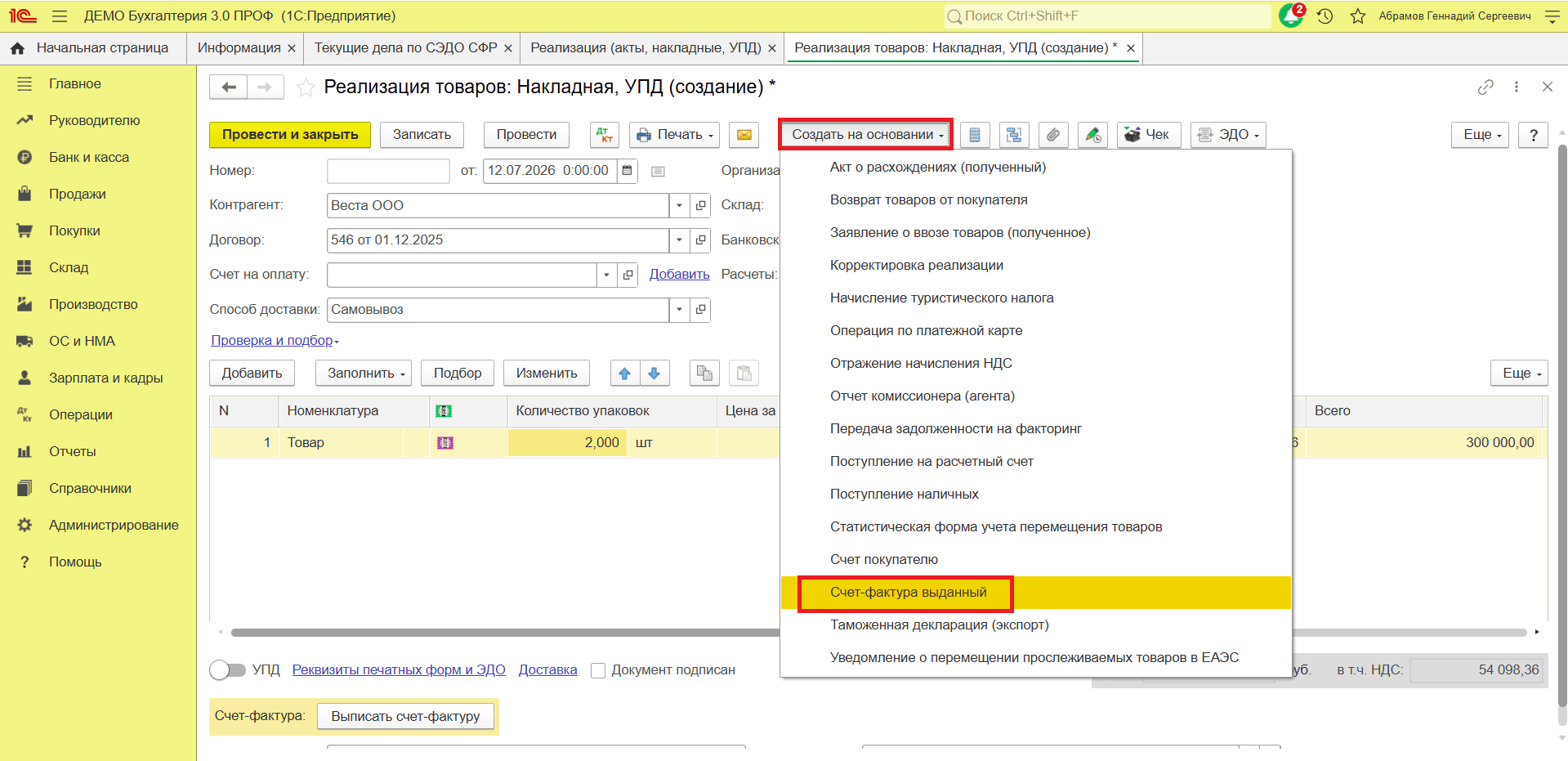Go forward with the right arrow
1568x761 pixels.
(x=265, y=87)
